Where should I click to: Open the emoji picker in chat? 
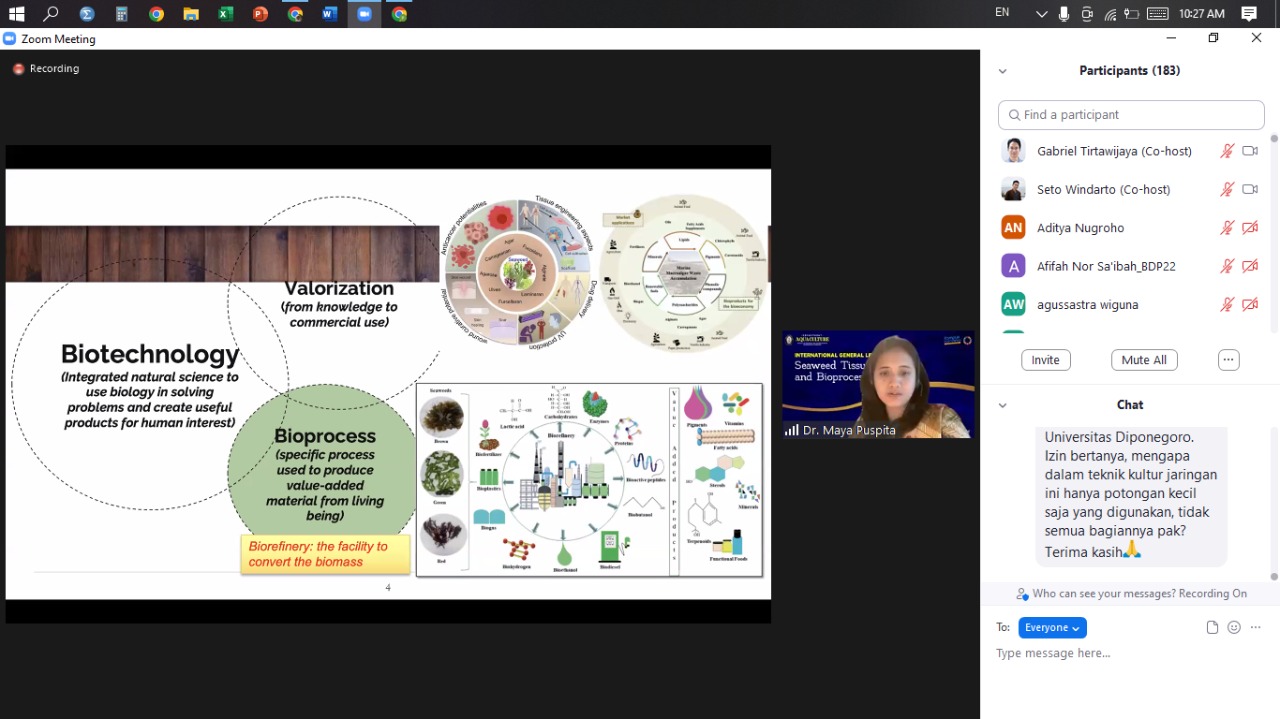point(1234,628)
